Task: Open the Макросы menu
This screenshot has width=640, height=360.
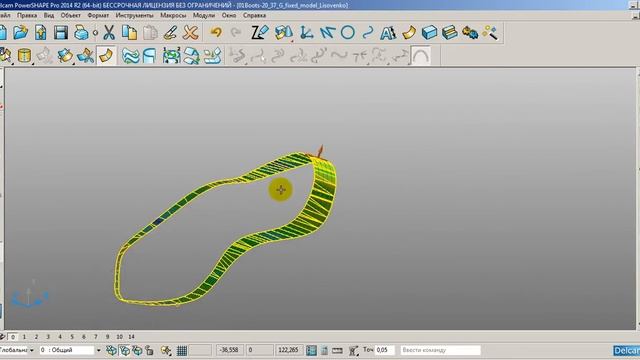Action: tap(173, 16)
